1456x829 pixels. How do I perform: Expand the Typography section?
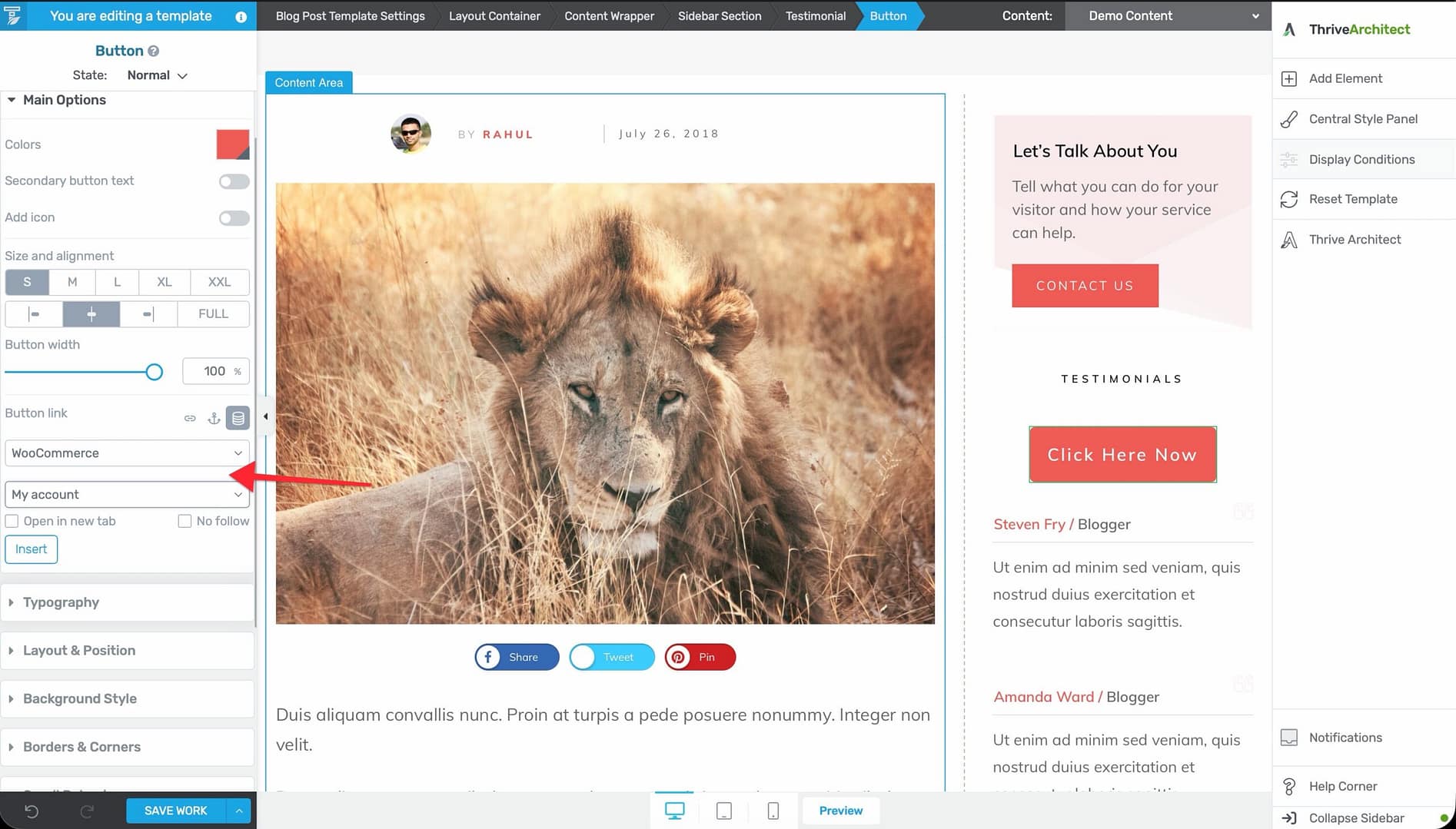(x=61, y=602)
